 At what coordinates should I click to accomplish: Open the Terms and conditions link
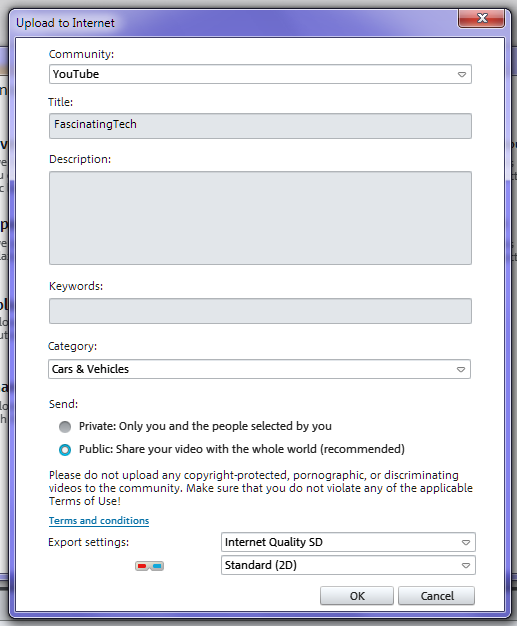[x=99, y=521]
